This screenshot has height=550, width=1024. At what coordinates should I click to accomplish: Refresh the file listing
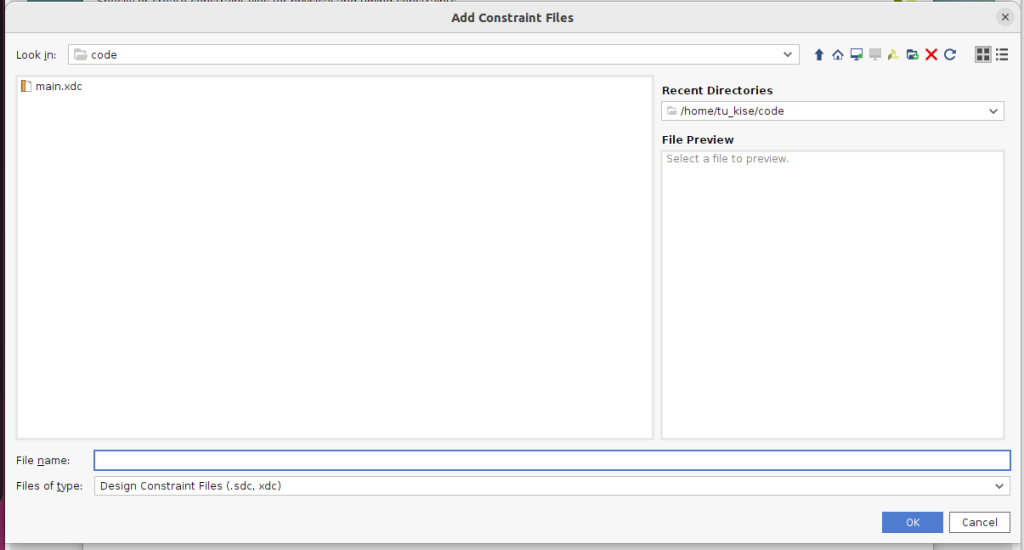click(950, 55)
